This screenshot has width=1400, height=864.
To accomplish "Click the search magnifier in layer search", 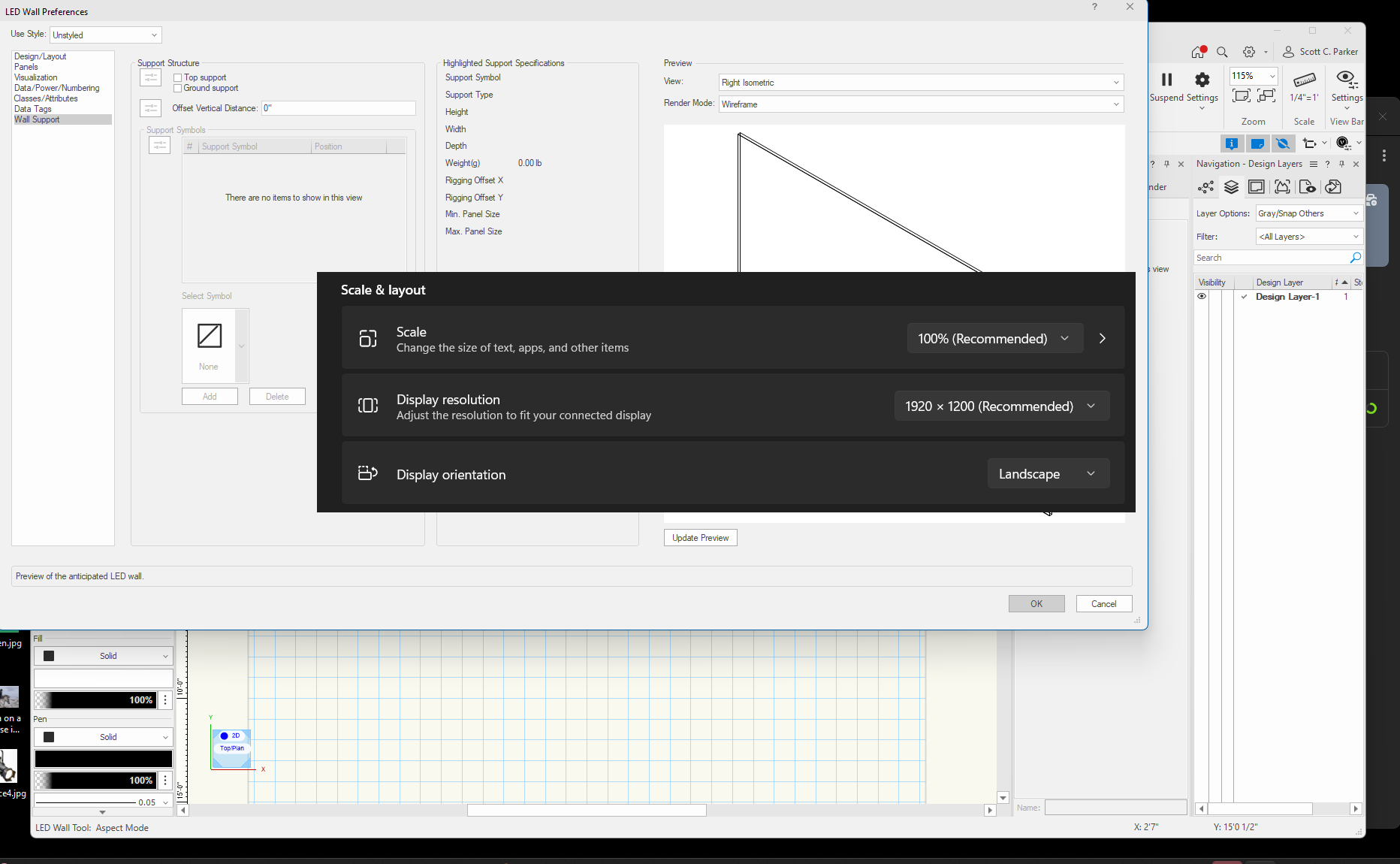I will [x=1355, y=258].
